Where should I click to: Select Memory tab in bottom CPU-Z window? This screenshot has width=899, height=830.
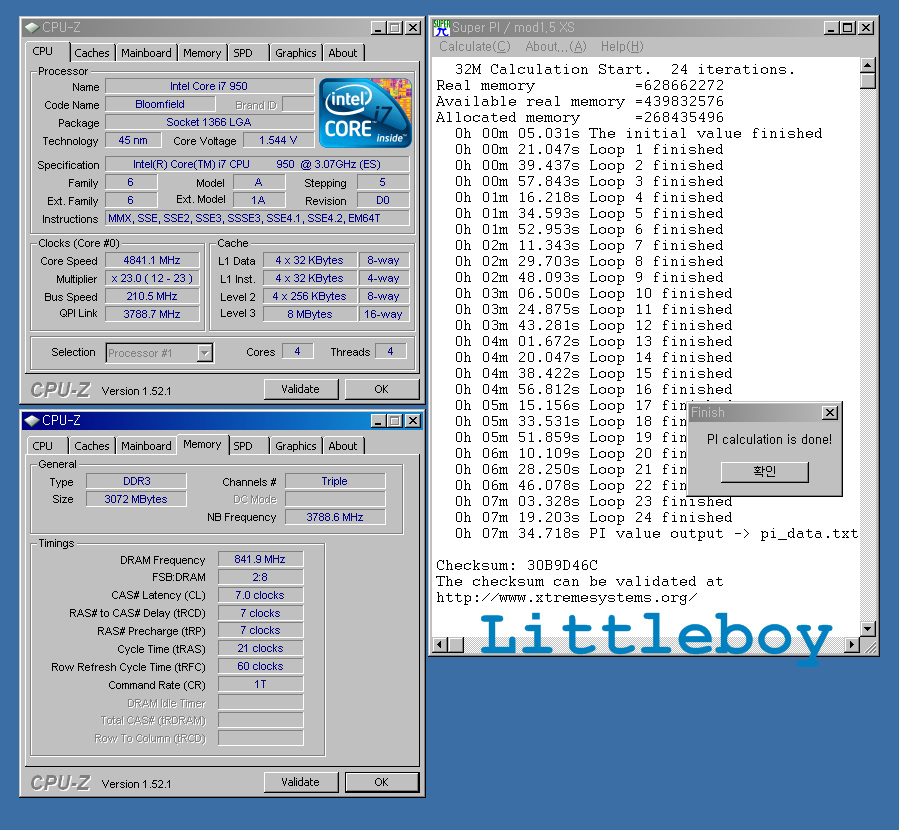click(x=202, y=444)
